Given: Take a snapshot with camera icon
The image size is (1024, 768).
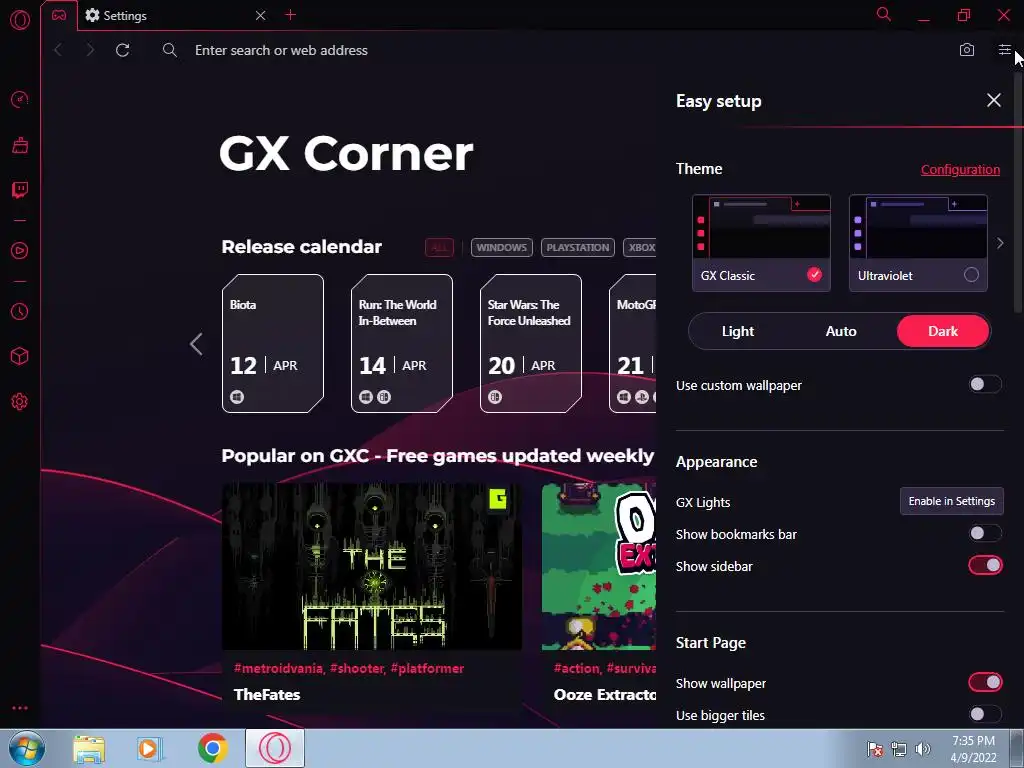Looking at the screenshot, I should coord(967,50).
